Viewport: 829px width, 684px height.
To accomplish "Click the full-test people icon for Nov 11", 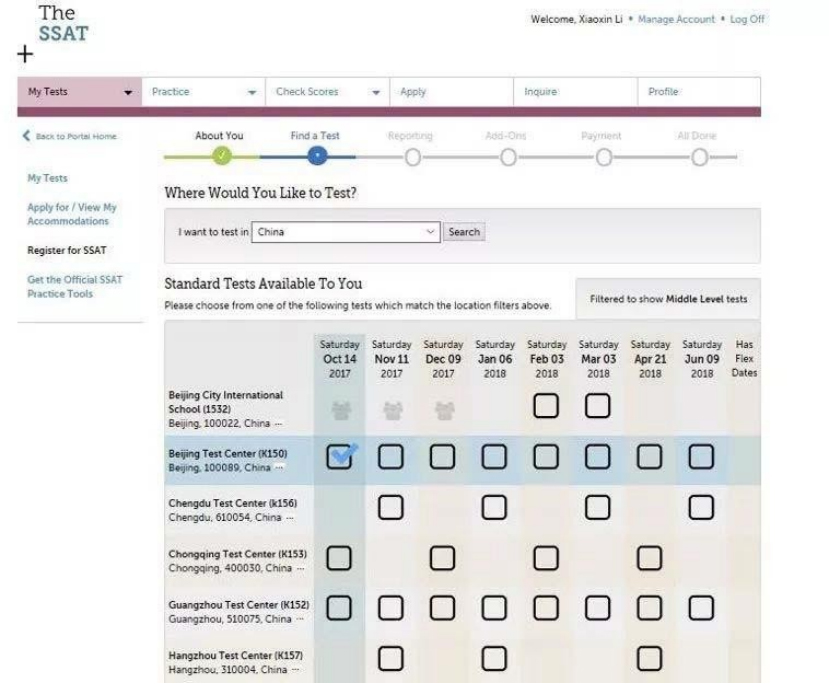I will (x=390, y=410).
